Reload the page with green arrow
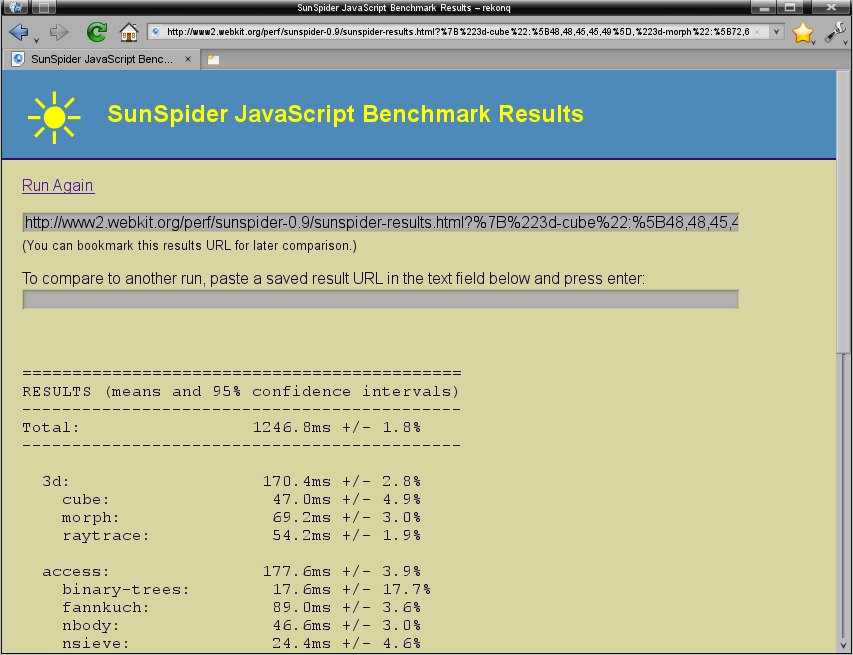Image resolution: width=853 pixels, height=655 pixels. 97,32
